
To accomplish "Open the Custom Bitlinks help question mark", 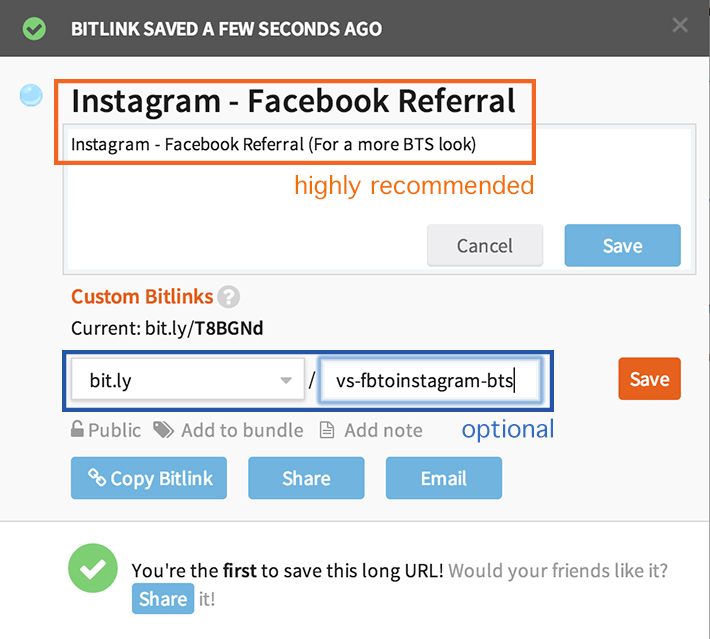I will point(228,297).
